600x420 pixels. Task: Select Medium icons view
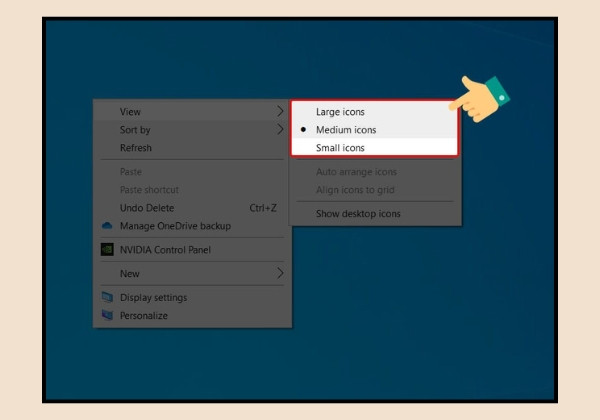tap(375, 130)
